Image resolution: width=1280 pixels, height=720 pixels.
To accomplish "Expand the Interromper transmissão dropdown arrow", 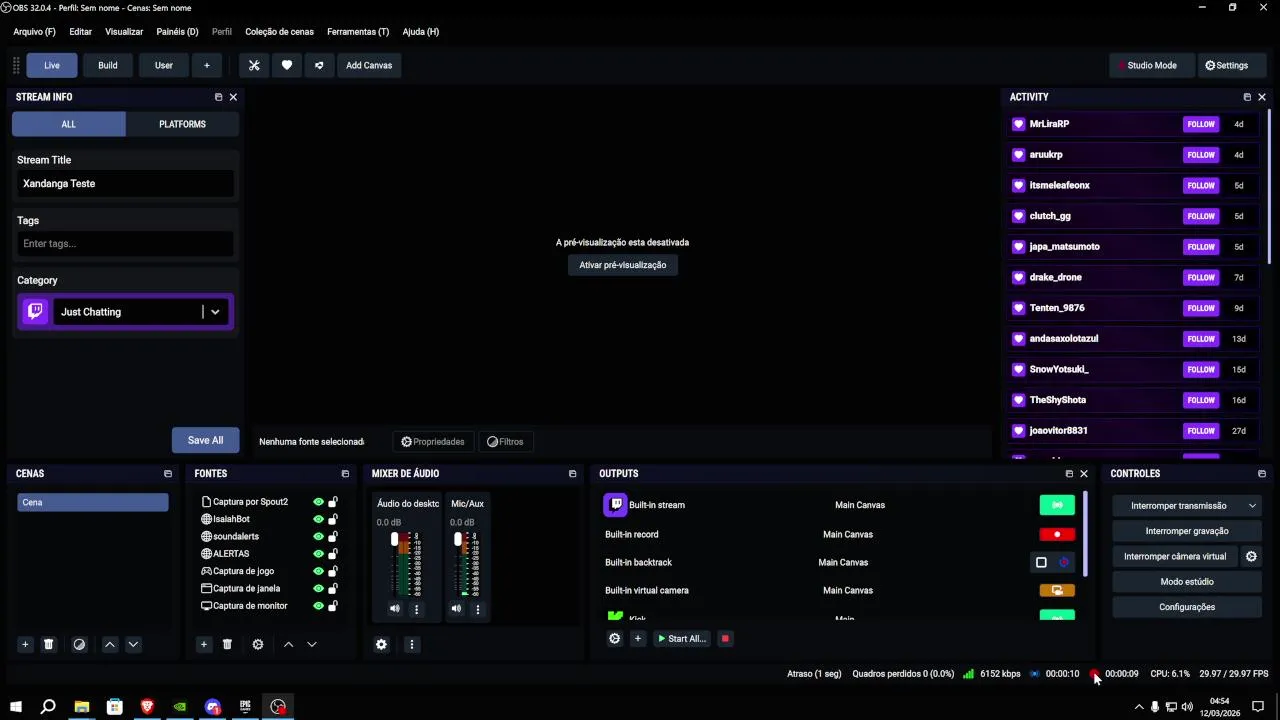I will [x=1252, y=506].
